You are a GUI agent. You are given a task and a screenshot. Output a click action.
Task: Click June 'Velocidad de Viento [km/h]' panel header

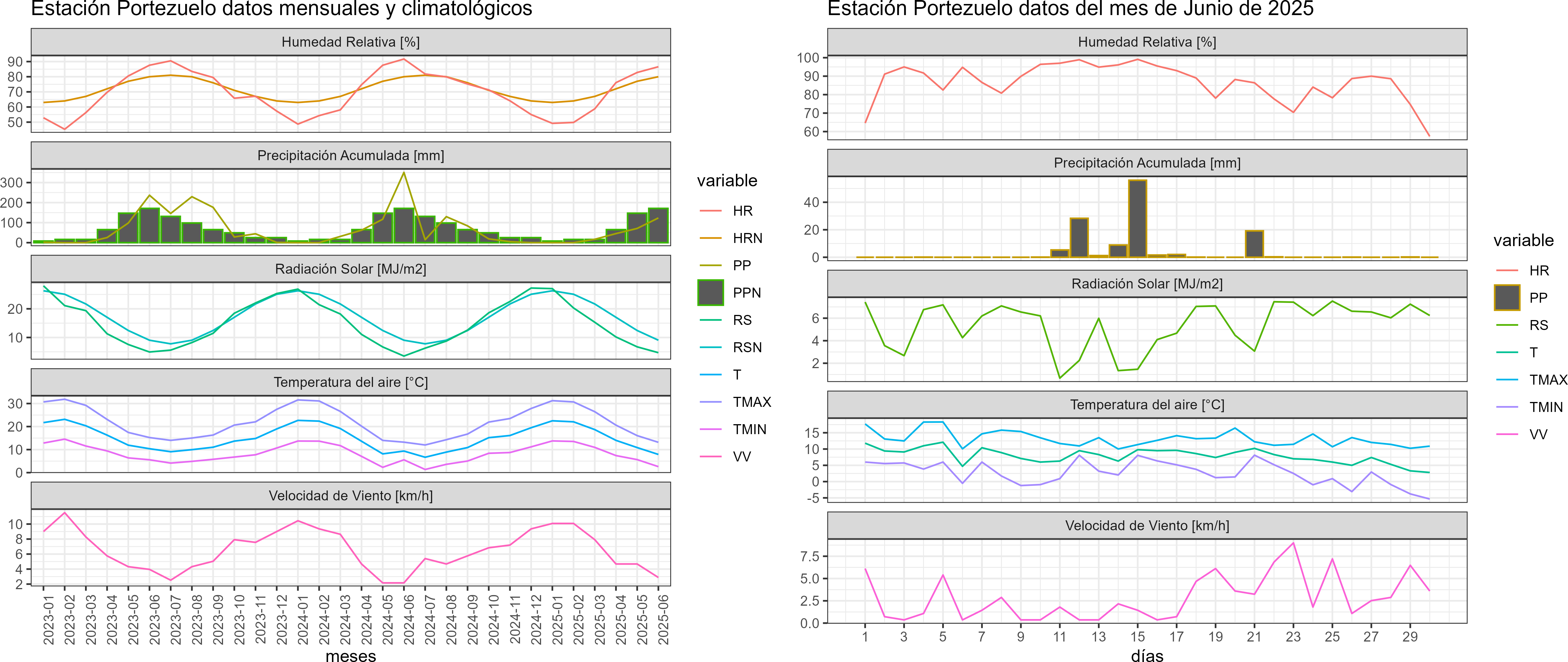click(1147, 526)
